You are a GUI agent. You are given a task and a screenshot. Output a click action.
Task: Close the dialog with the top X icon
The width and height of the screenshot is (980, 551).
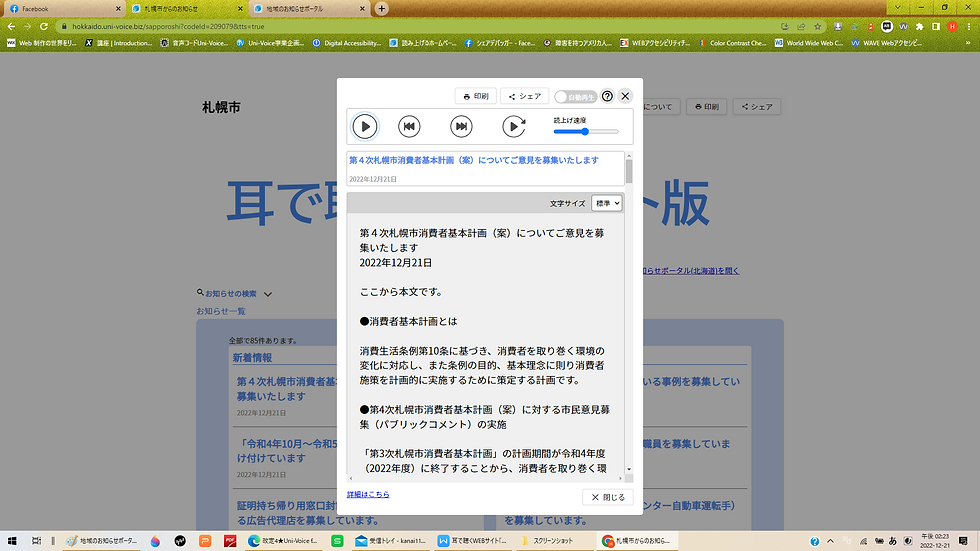pyautogui.click(x=625, y=96)
